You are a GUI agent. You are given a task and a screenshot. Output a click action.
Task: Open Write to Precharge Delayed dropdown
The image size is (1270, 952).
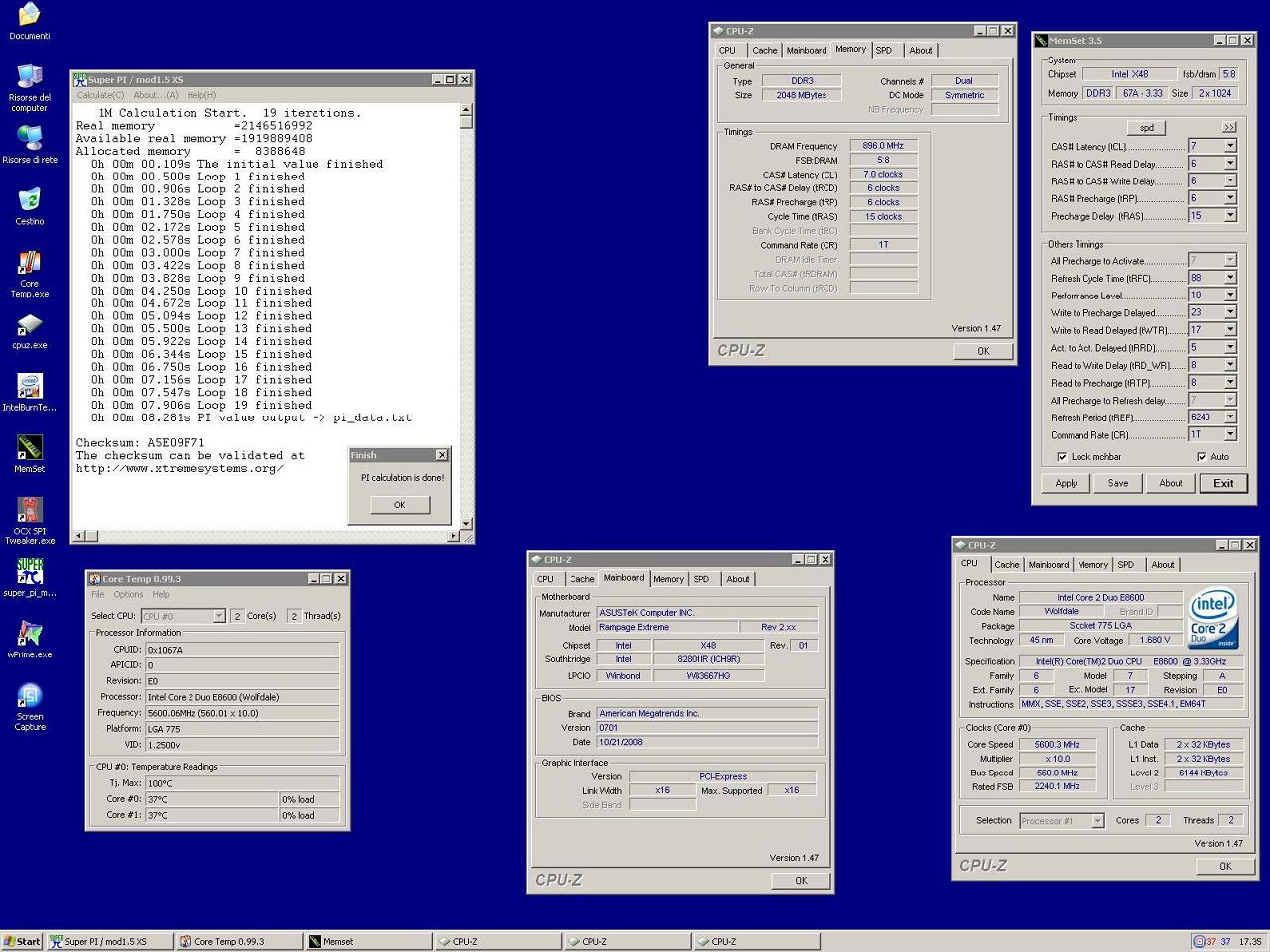coord(1230,312)
